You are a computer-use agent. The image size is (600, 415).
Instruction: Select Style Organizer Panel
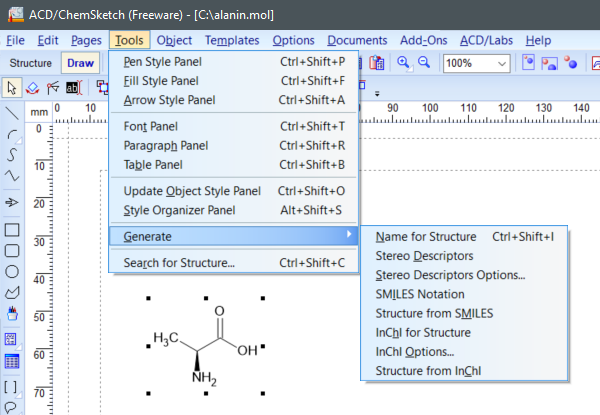[x=234, y=210]
